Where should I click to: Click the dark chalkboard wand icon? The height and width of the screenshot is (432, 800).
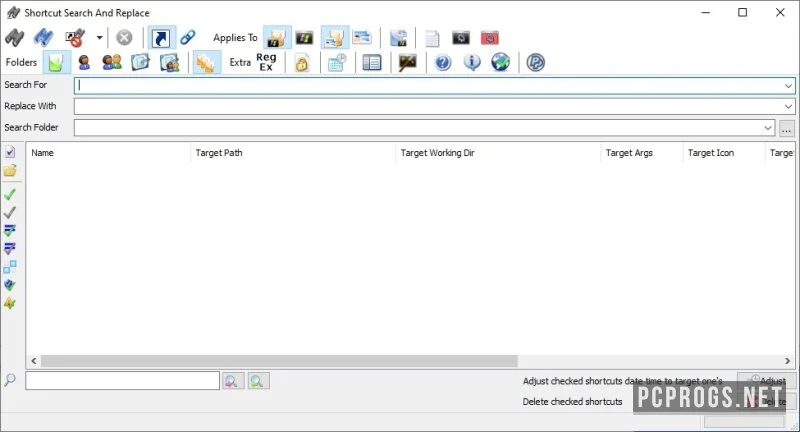coord(408,63)
